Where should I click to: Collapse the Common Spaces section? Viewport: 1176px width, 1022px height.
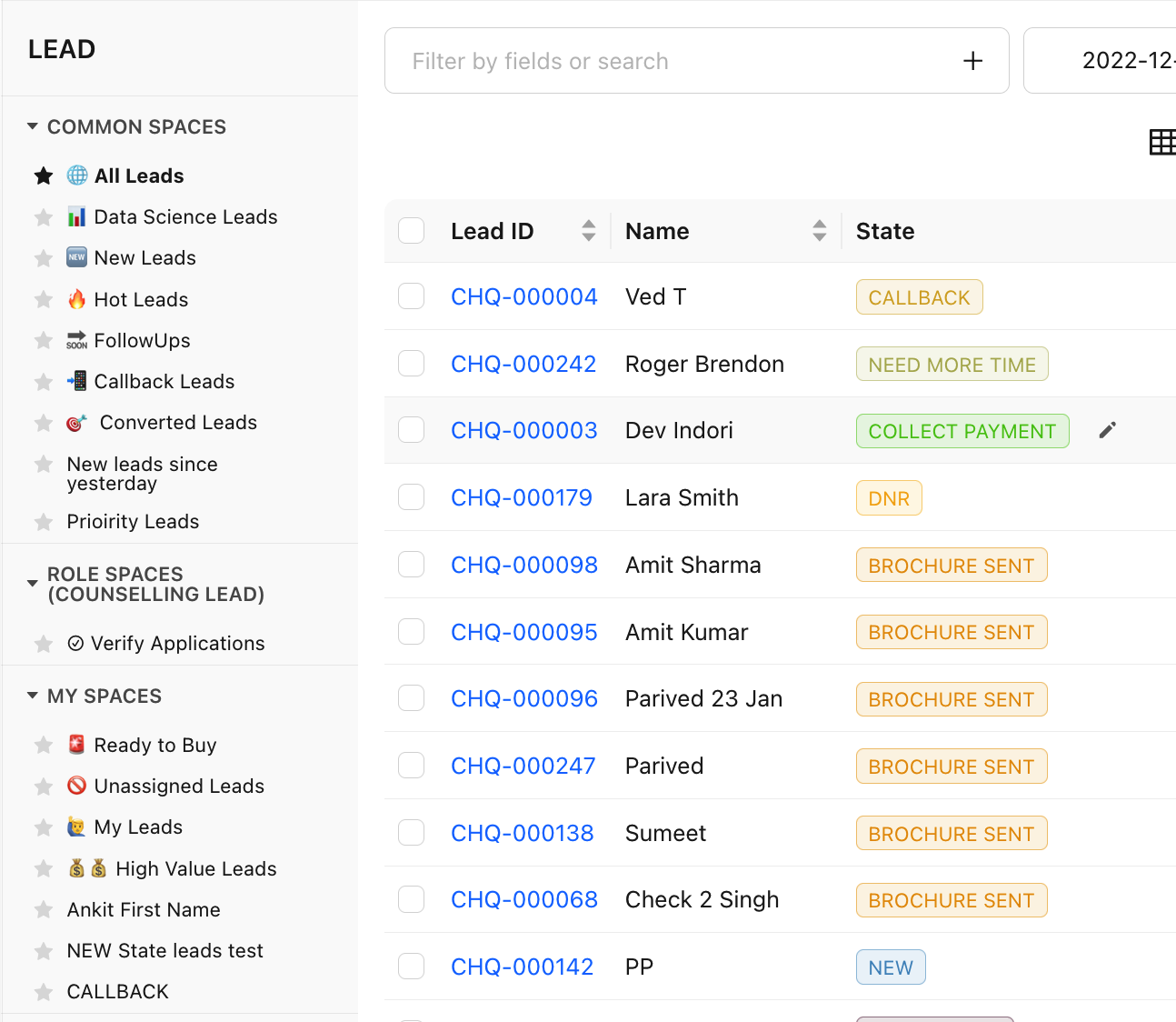[x=33, y=126]
